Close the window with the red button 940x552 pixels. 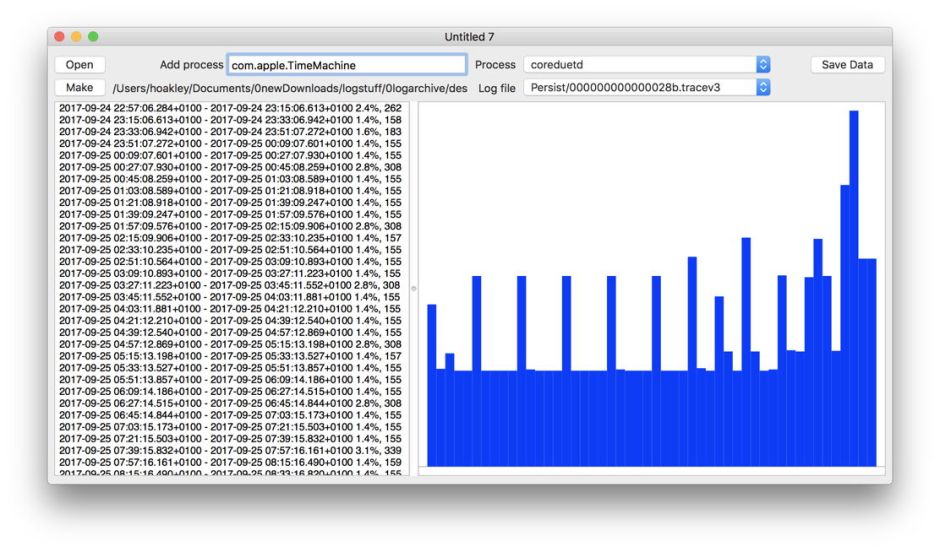tap(59, 37)
